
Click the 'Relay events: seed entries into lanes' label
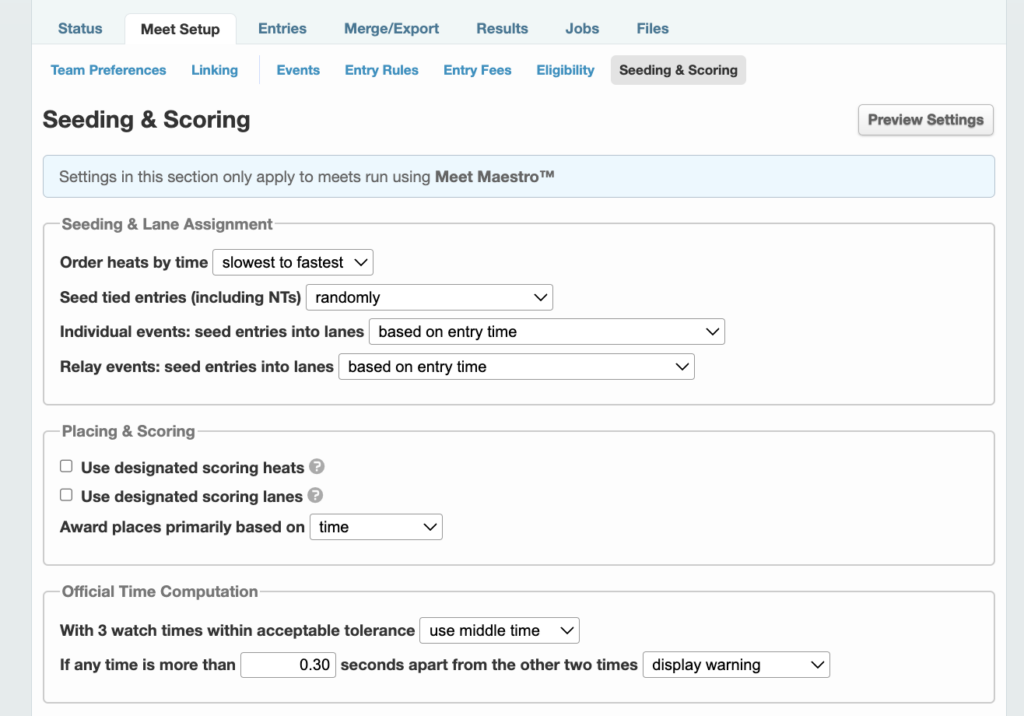197,366
